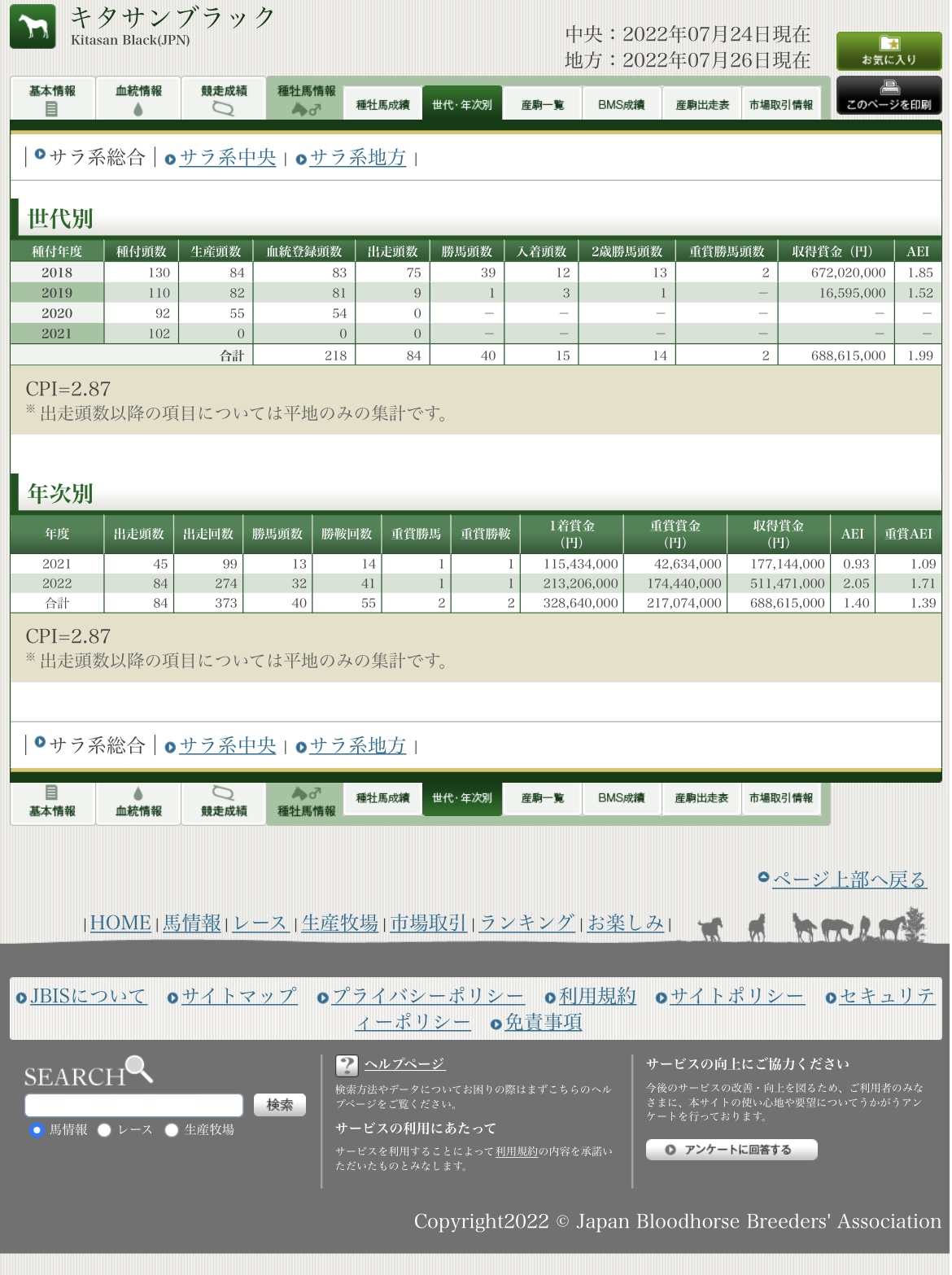Click droplet icon on bottom 血統情報 tab
952x1275 pixels.
click(x=138, y=793)
